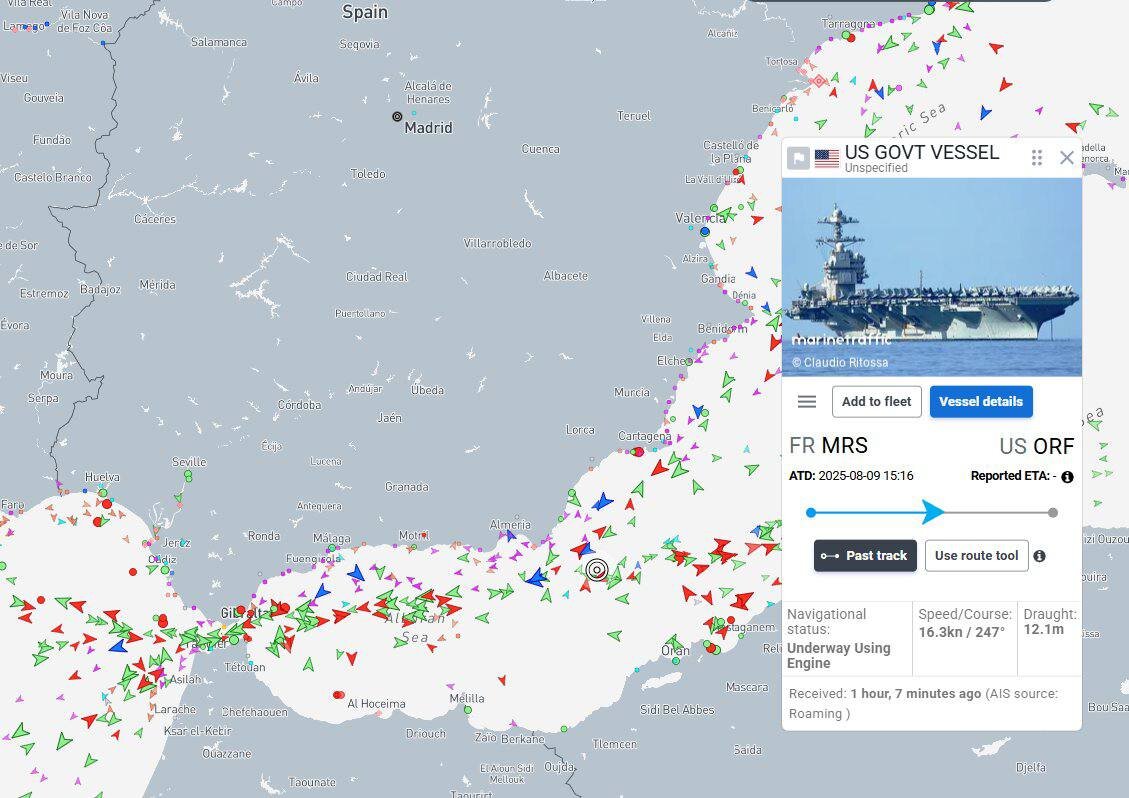Click the US flag icon in the panel header
1129x798 pixels.
coord(827,159)
